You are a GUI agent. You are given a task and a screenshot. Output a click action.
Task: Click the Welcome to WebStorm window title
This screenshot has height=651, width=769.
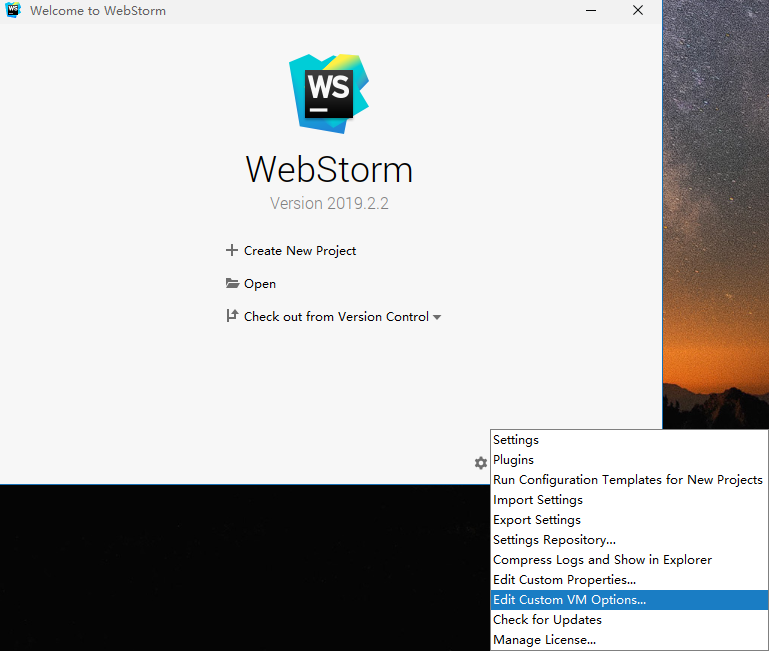tap(98, 11)
